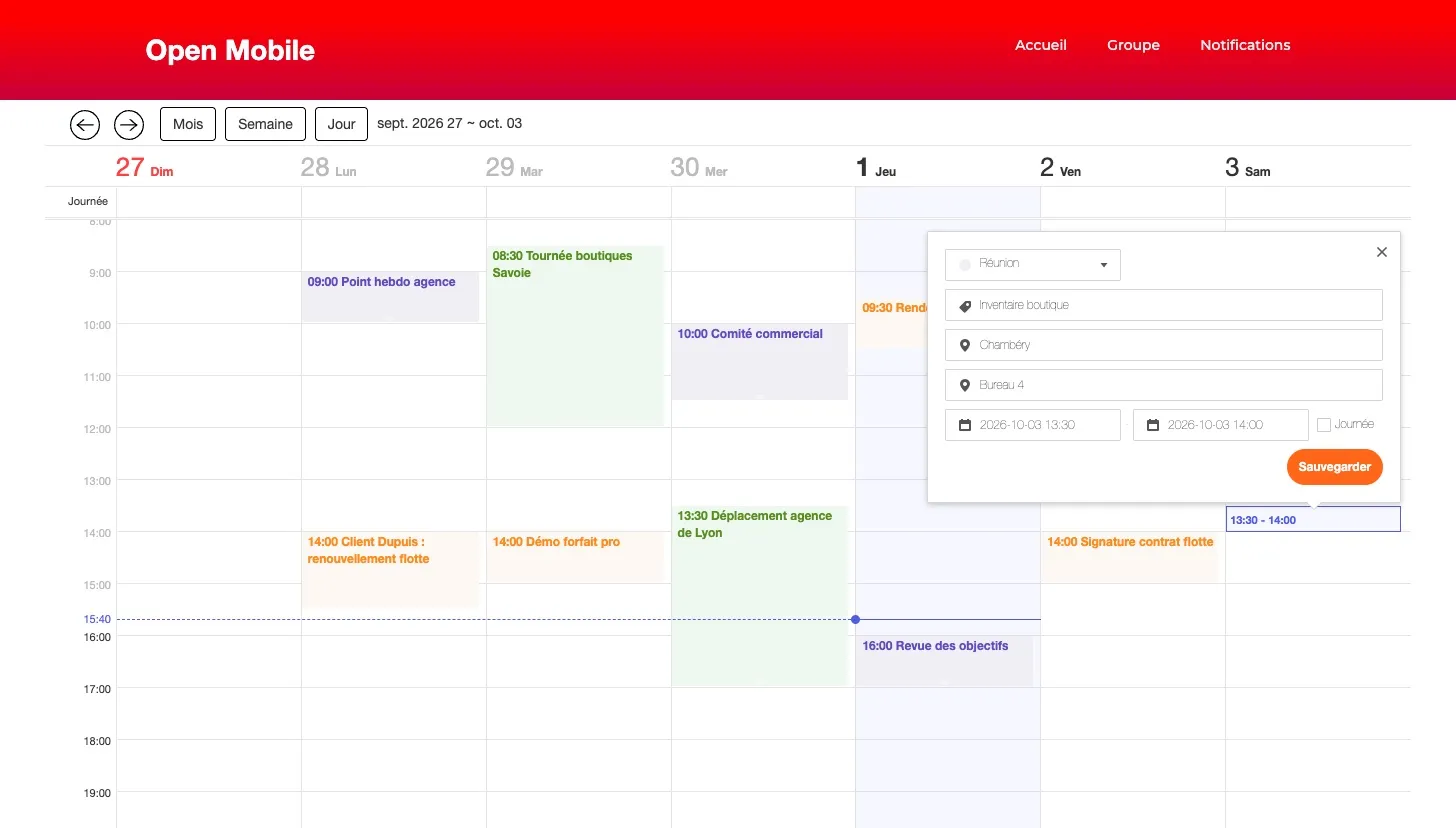Edit the Chambéry location field

tap(1164, 345)
